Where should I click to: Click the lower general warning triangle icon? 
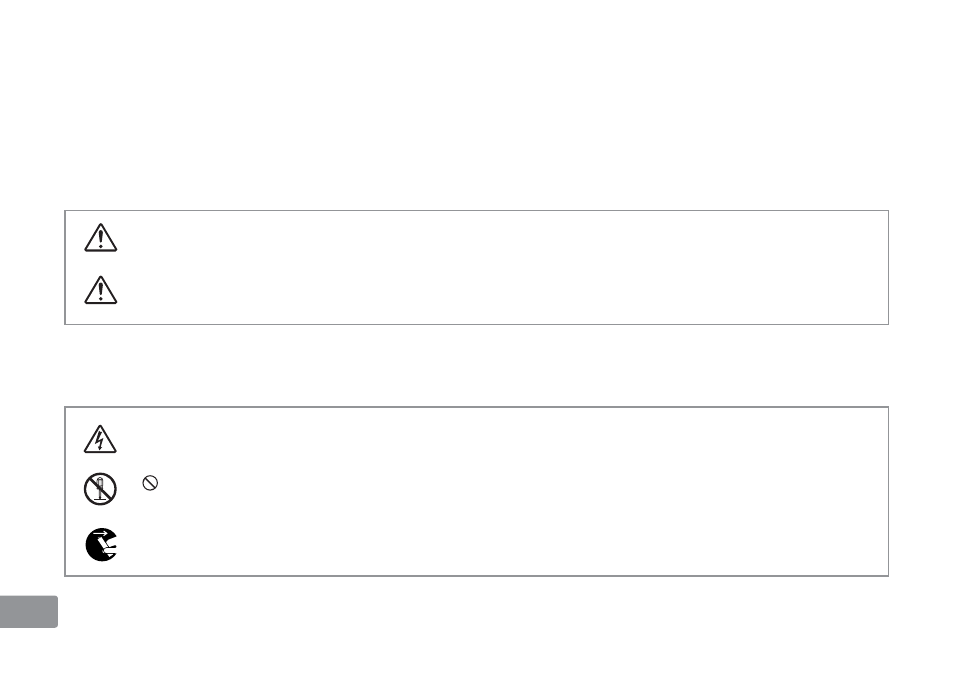(x=100, y=290)
